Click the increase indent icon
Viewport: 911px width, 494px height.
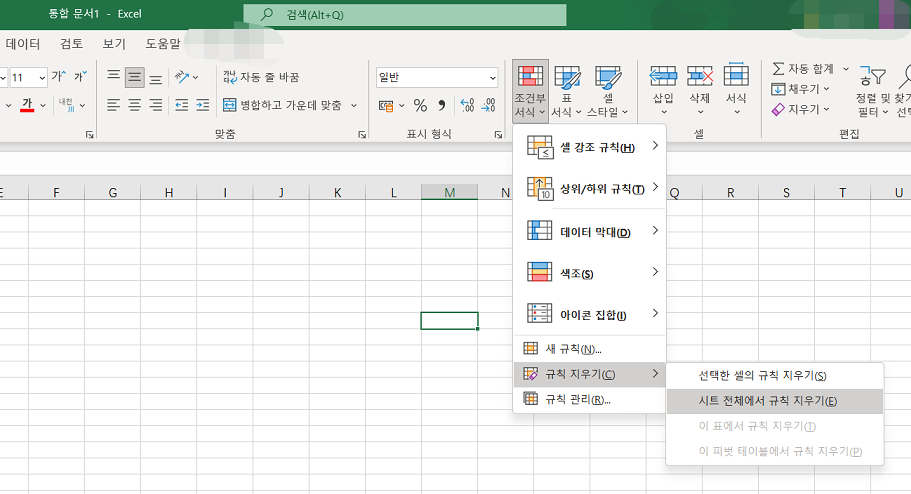(x=203, y=105)
